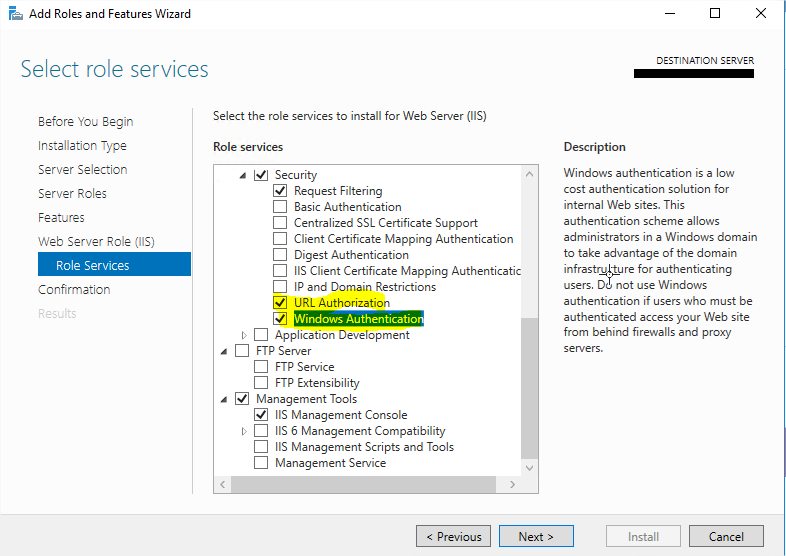The image size is (786, 556).
Task: Click the Next button
Action: click(x=536, y=536)
